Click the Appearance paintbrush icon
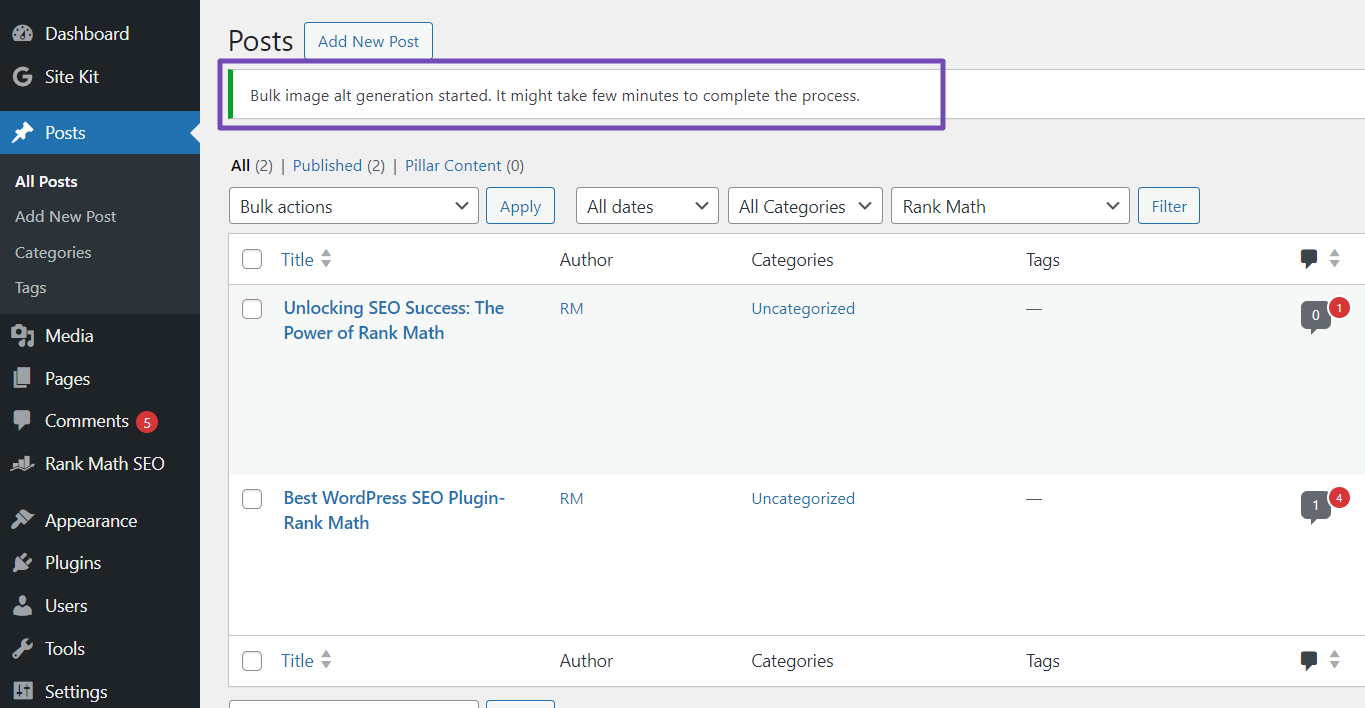 tap(22, 521)
